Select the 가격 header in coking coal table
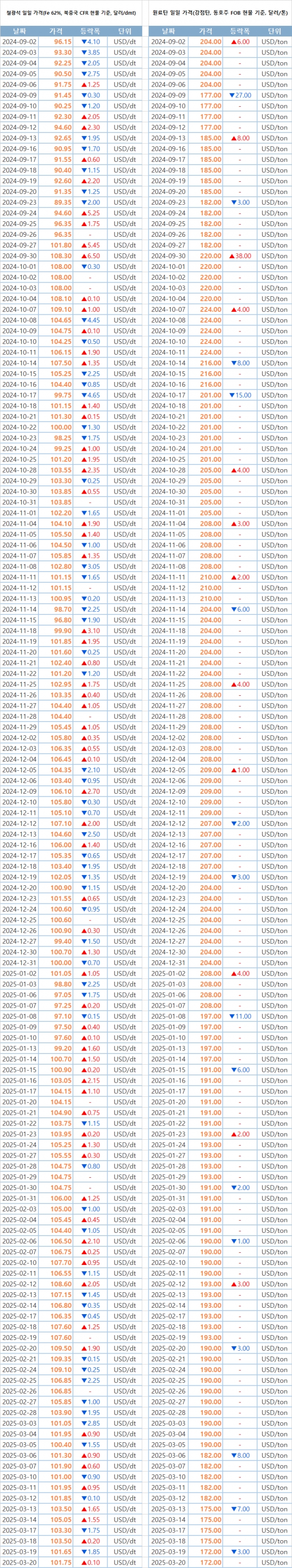292x1568 pixels. click(205, 31)
